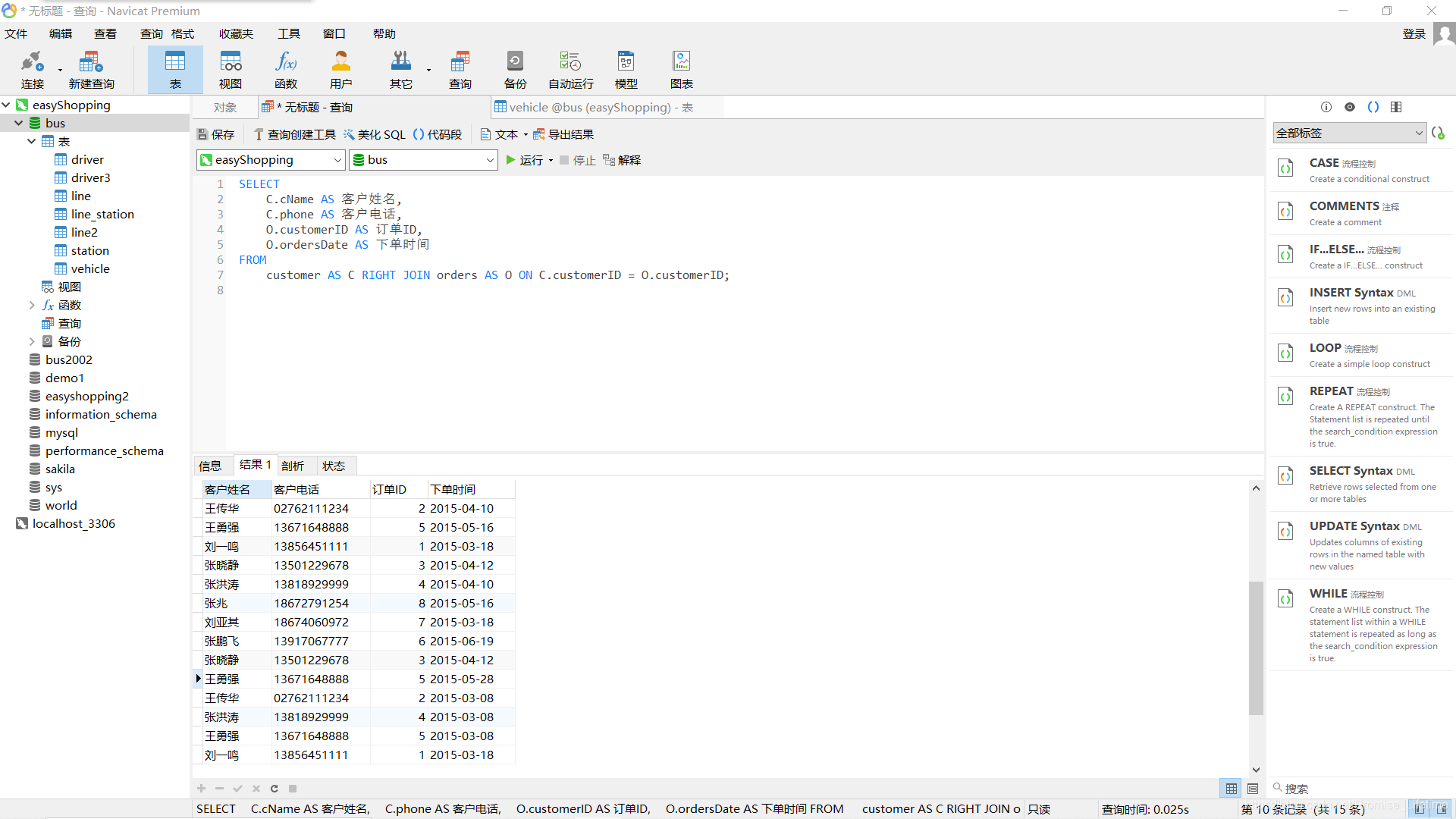Click the eye preview icon in right panel
This screenshot has width=1456, height=819.
pos(1350,107)
